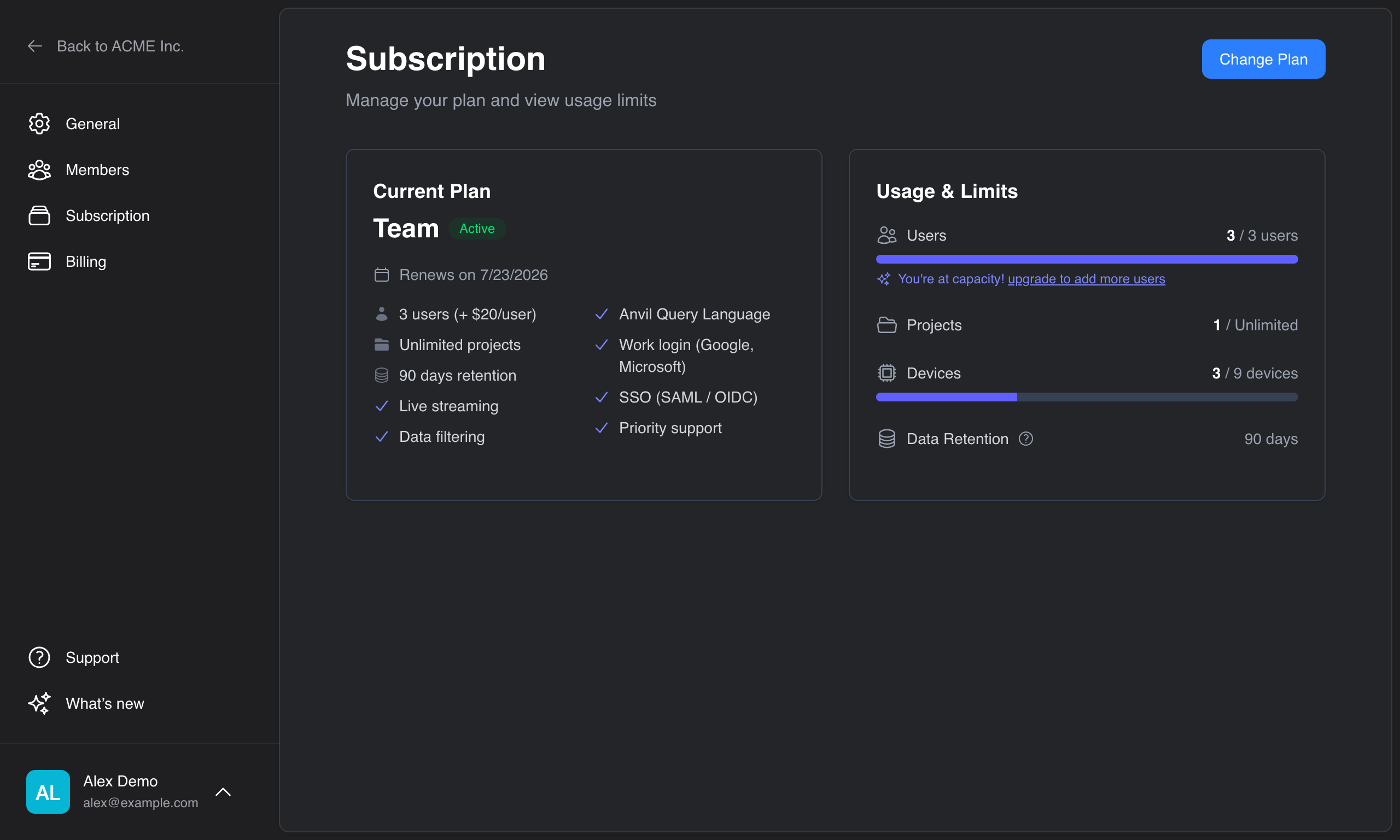Image resolution: width=1400 pixels, height=840 pixels.
Task: Click the folder icon by Unlimited projects
Action: tap(382, 344)
